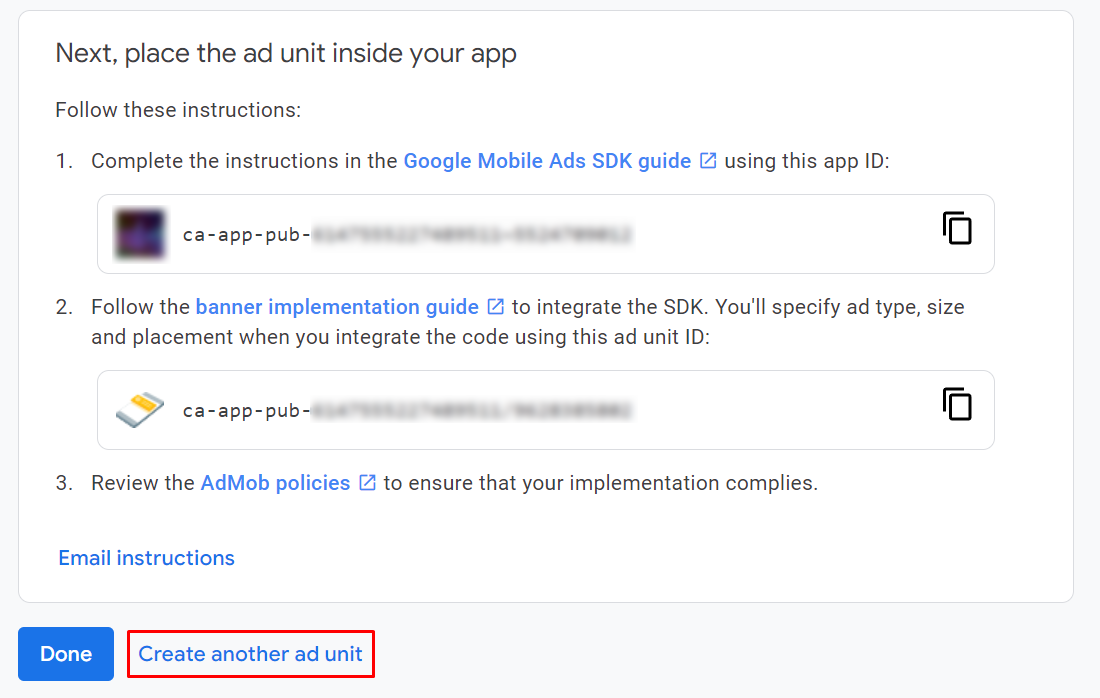This screenshot has width=1100, height=698.
Task: Open the Google Mobile Ads SDK guide link
Action: point(547,161)
